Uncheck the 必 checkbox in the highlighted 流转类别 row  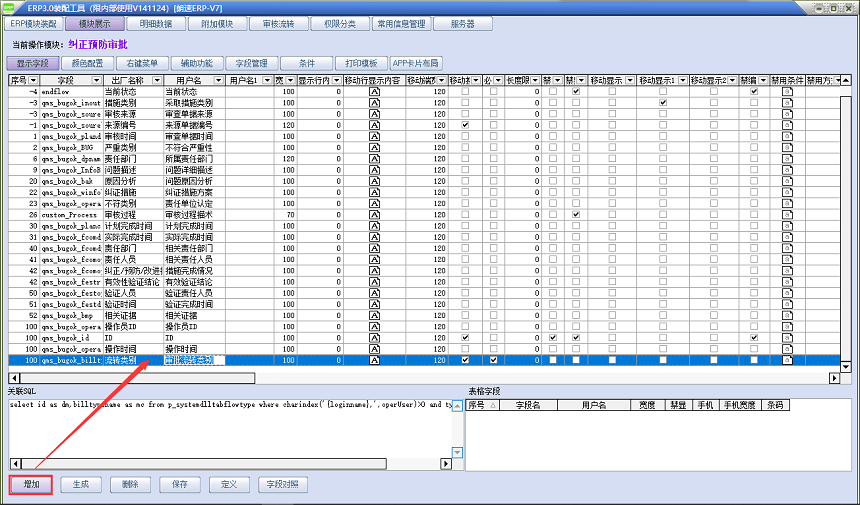pyautogui.click(x=493, y=360)
